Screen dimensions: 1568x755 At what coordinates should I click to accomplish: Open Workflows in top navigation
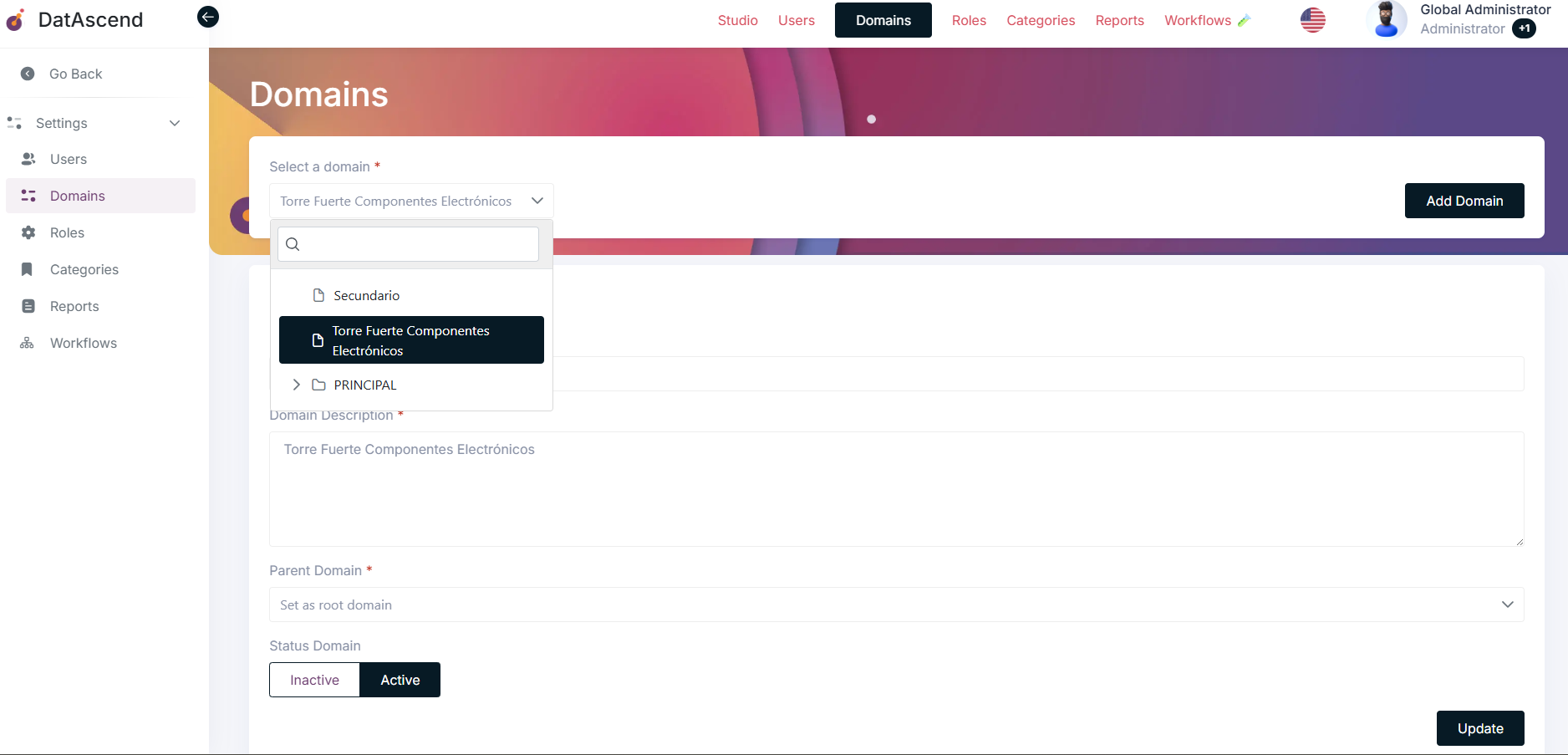pyautogui.click(x=1197, y=20)
